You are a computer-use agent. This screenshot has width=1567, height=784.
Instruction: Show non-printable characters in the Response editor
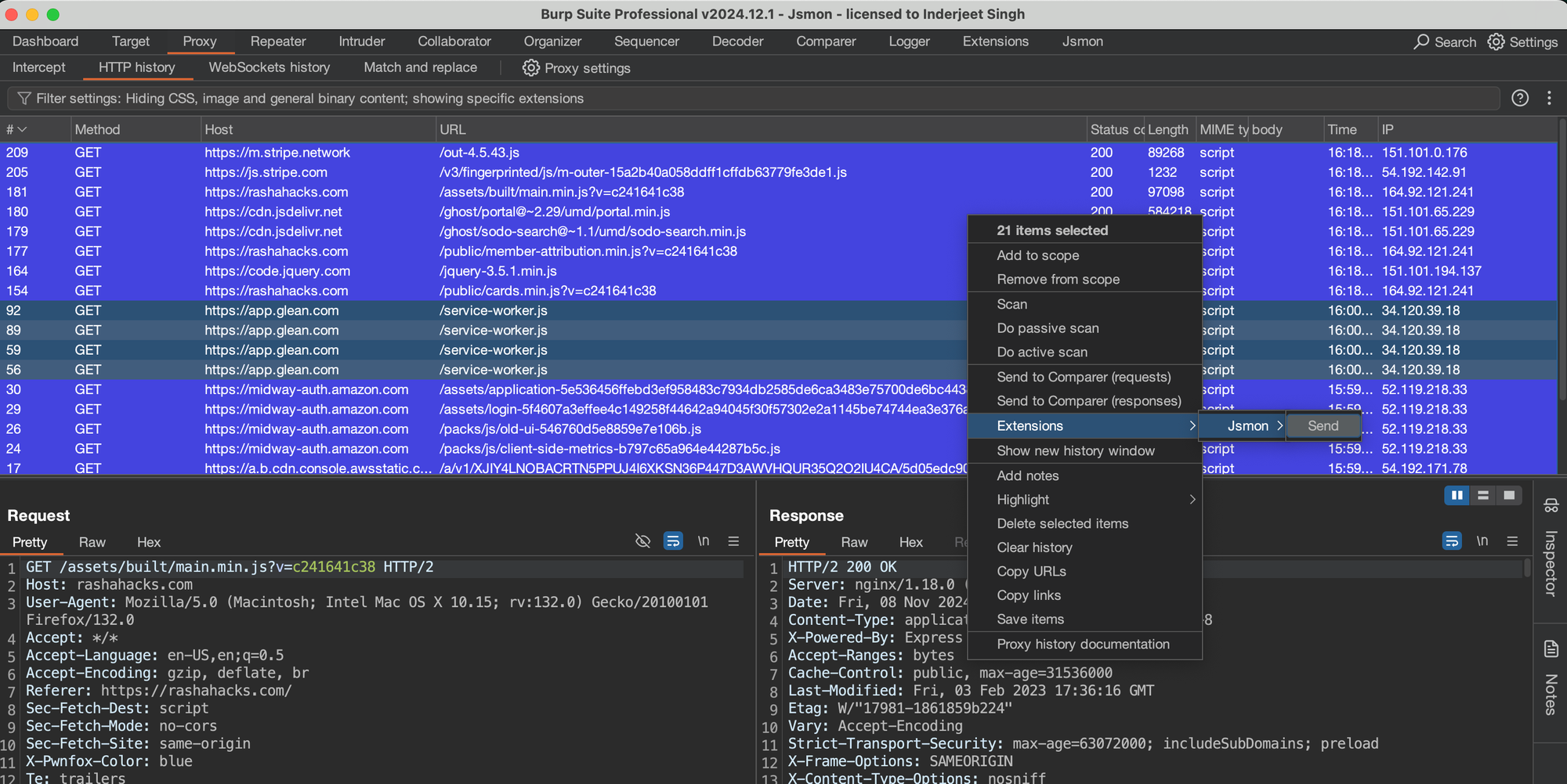1482,540
